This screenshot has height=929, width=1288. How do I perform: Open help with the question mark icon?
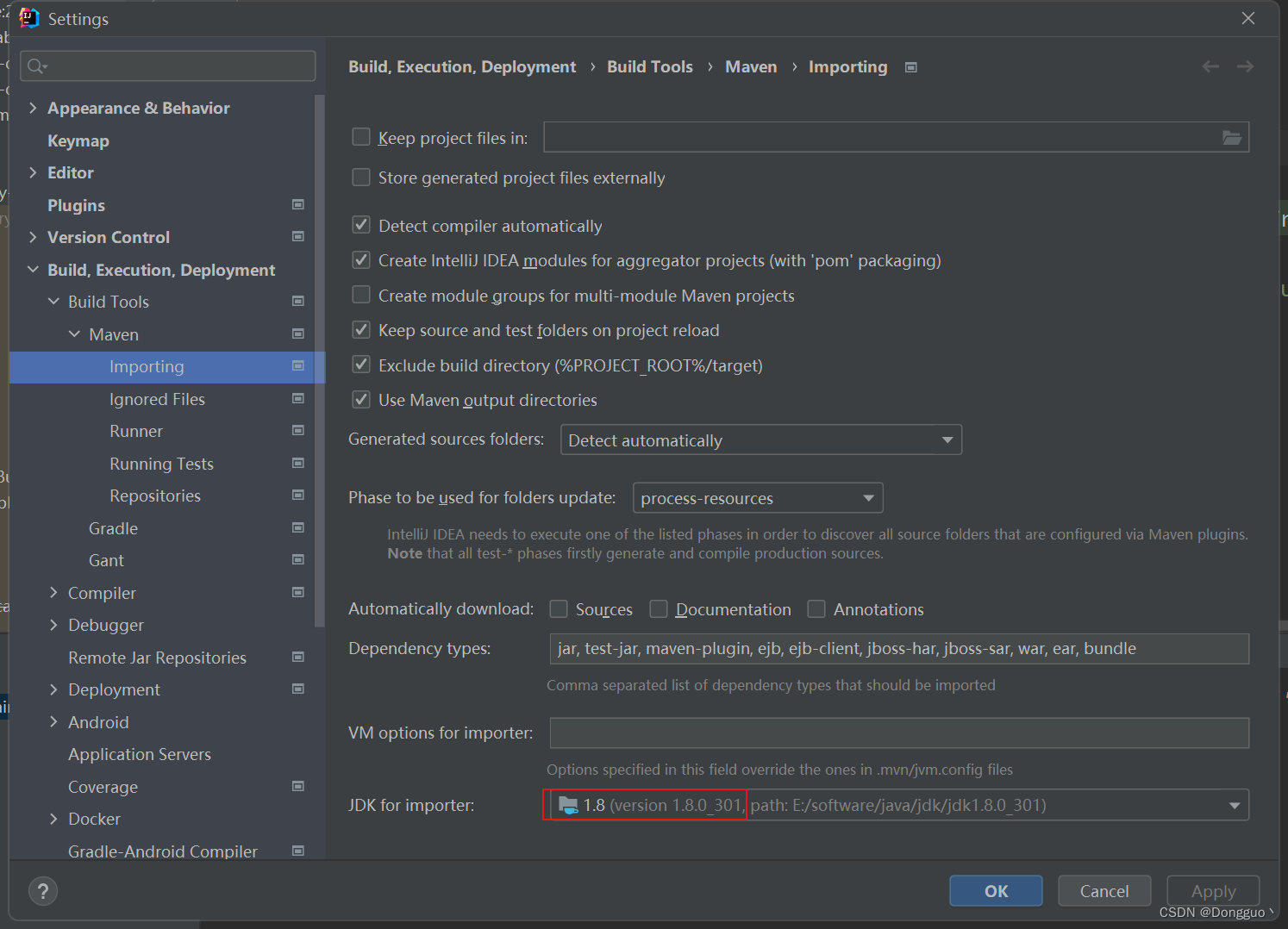[43, 891]
